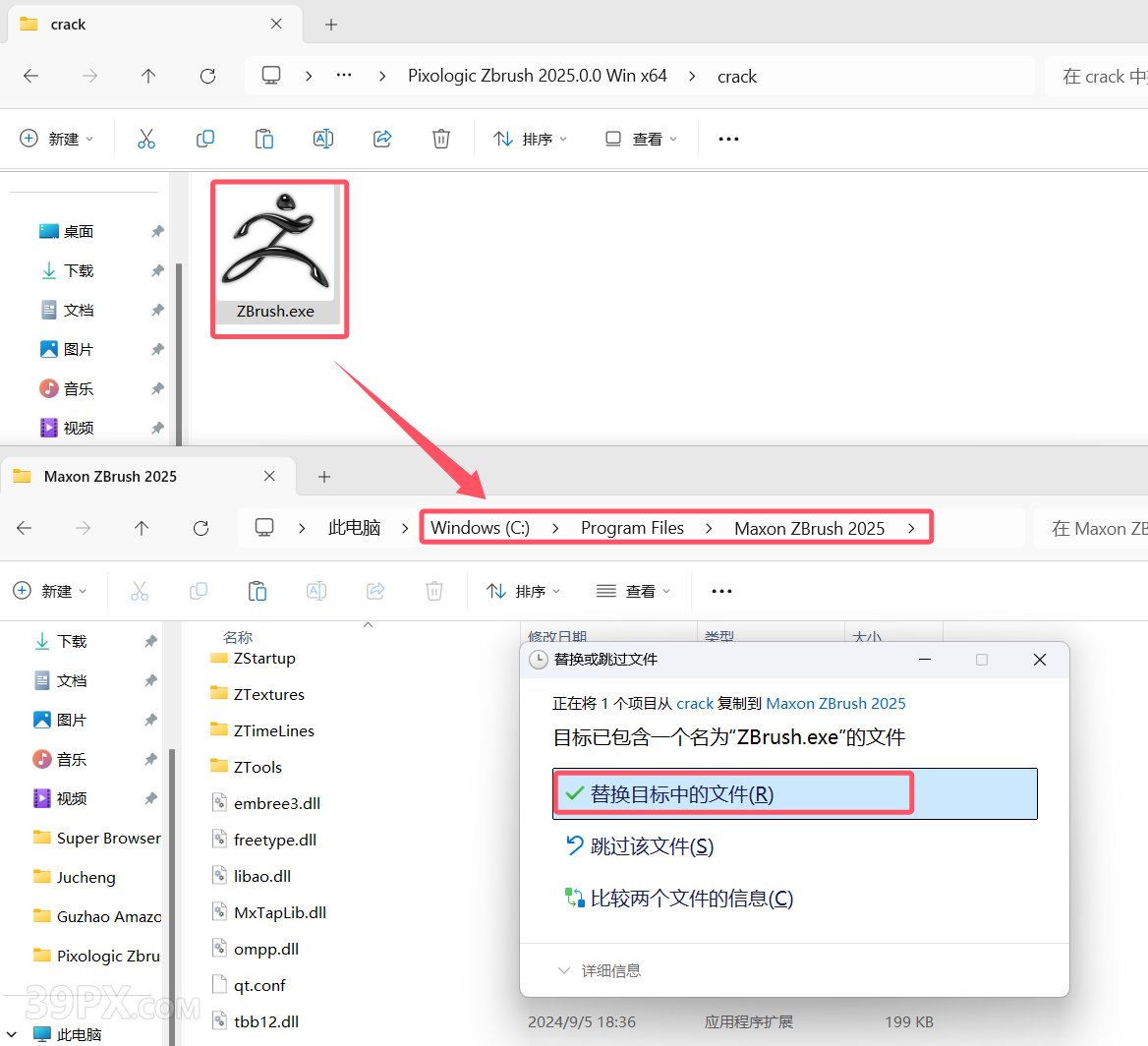
Task: Click the Copy icon in crack window toolbar
Action: pyautogui.click(x=205, y=139)
